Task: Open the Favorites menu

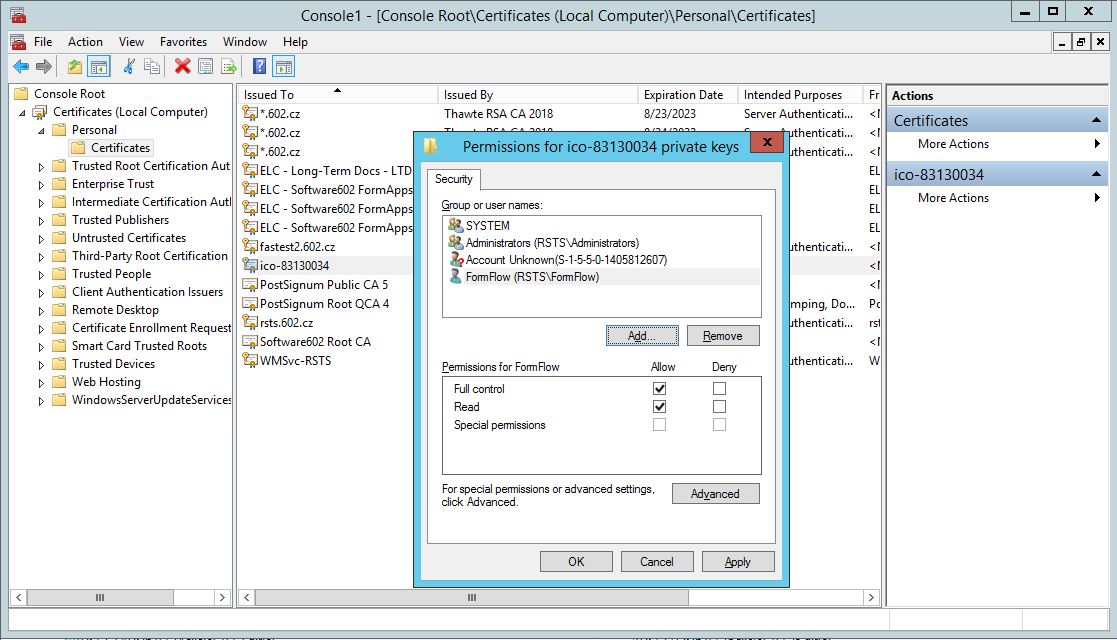Action: [183, 42]
